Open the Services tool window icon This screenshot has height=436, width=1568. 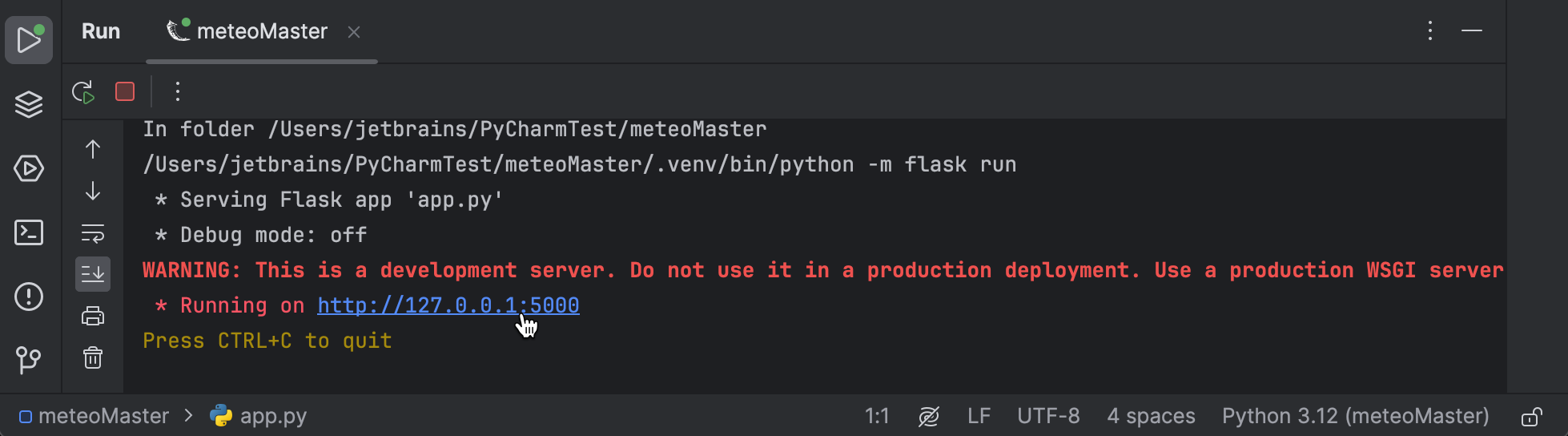pos(29,168)
